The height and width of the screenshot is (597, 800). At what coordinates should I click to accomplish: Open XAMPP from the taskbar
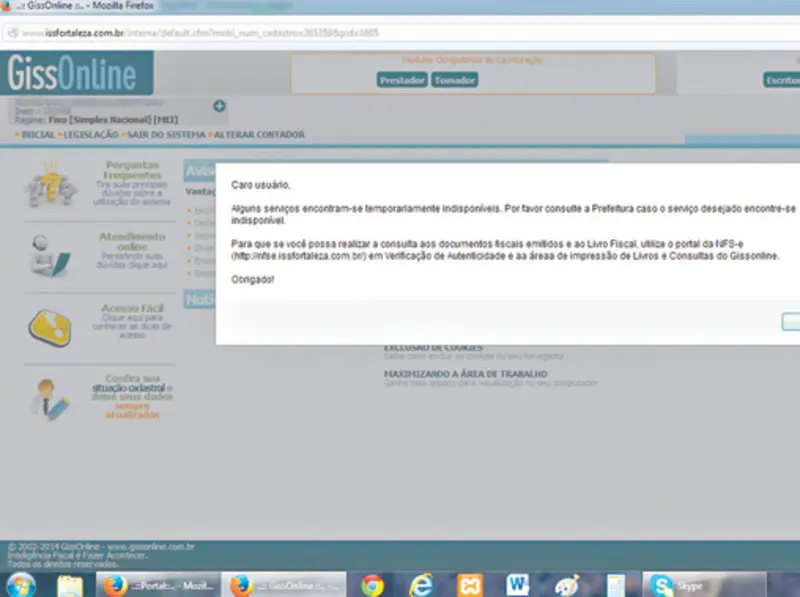coord(469,585)
